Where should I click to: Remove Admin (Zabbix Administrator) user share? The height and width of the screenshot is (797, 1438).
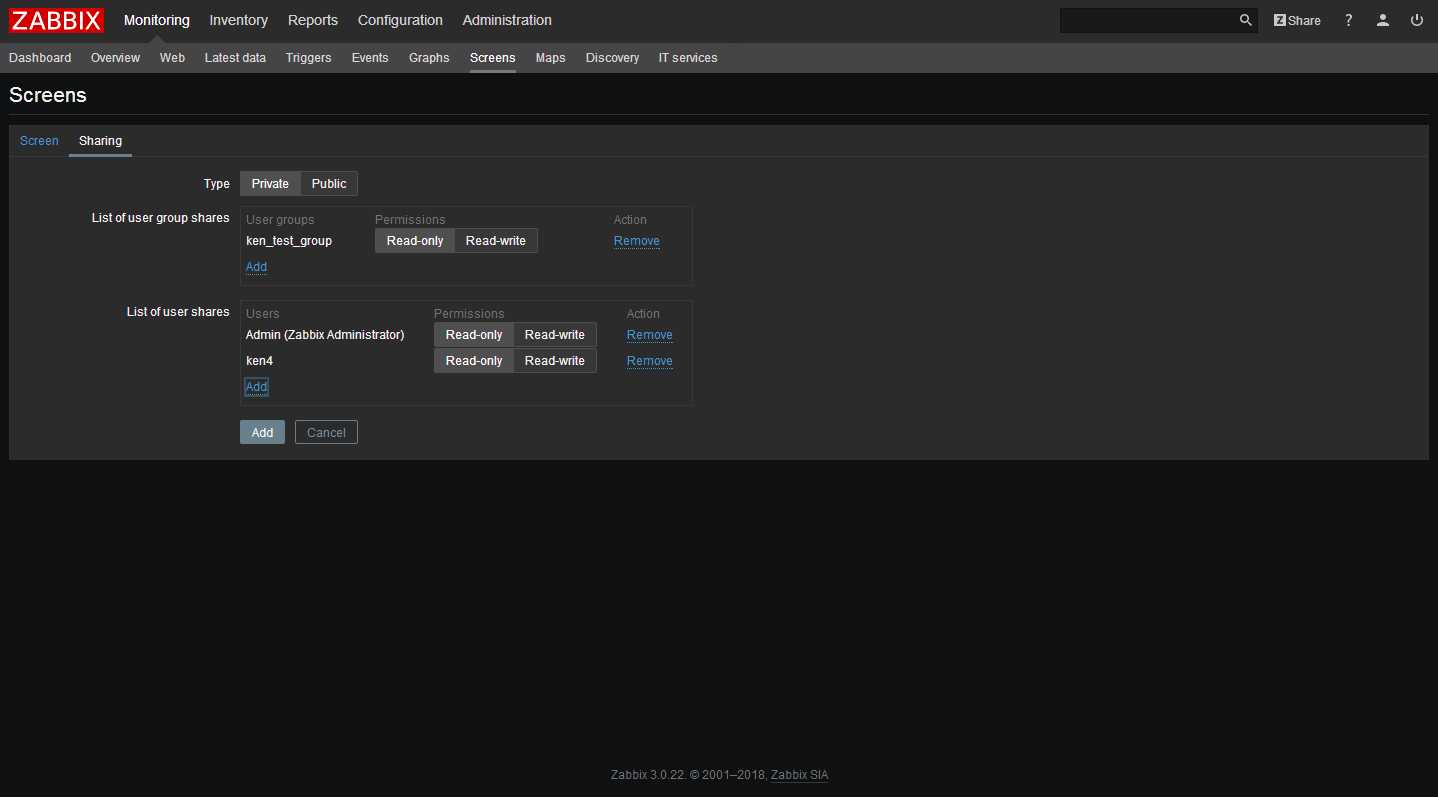click(x=650, y=335)
